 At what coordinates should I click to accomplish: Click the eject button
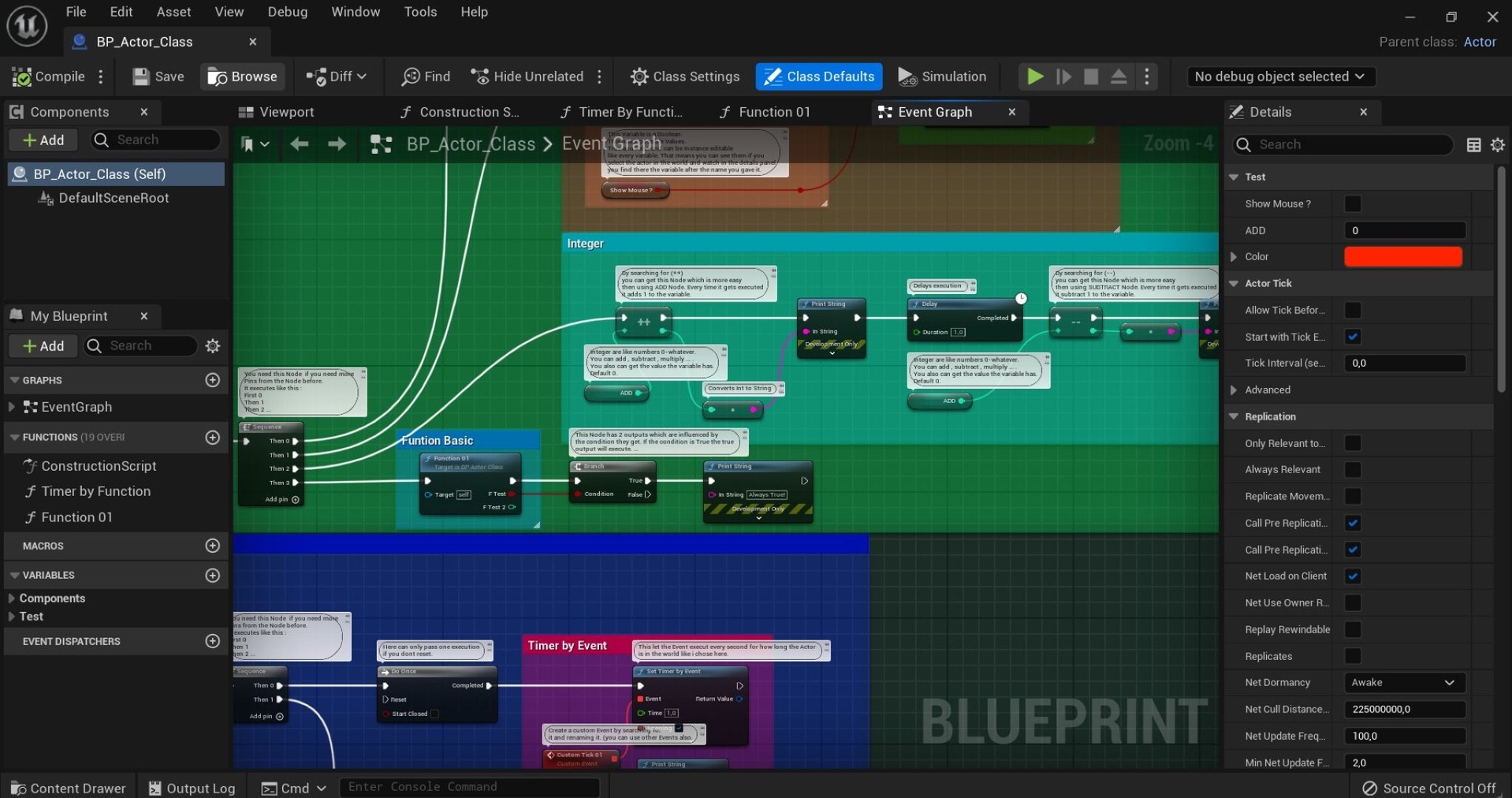point(1119,76)
